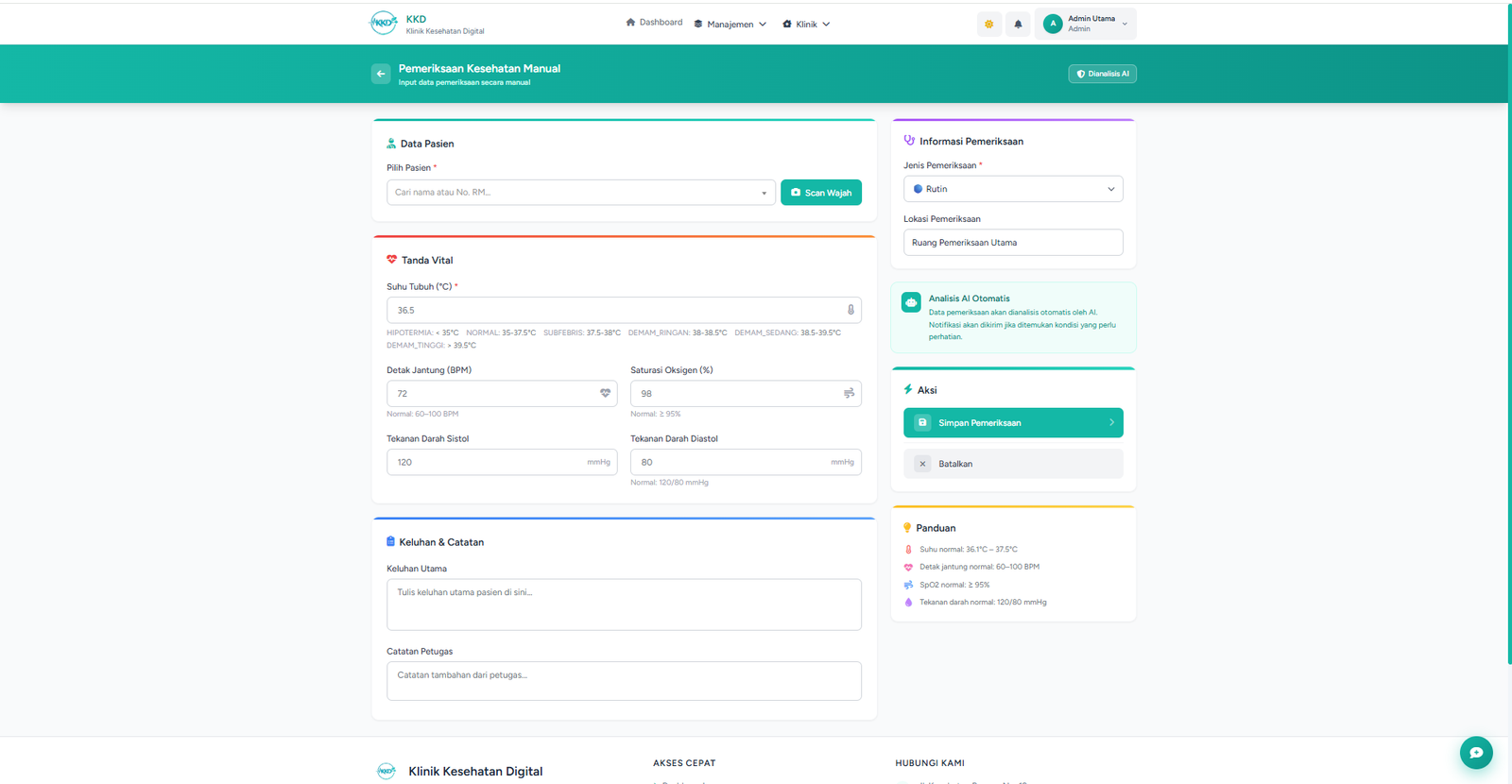Screen dimensions: 1512x784
Task: Open the notifications bell
Action: pyautogui.click(x=1018, y=24)
